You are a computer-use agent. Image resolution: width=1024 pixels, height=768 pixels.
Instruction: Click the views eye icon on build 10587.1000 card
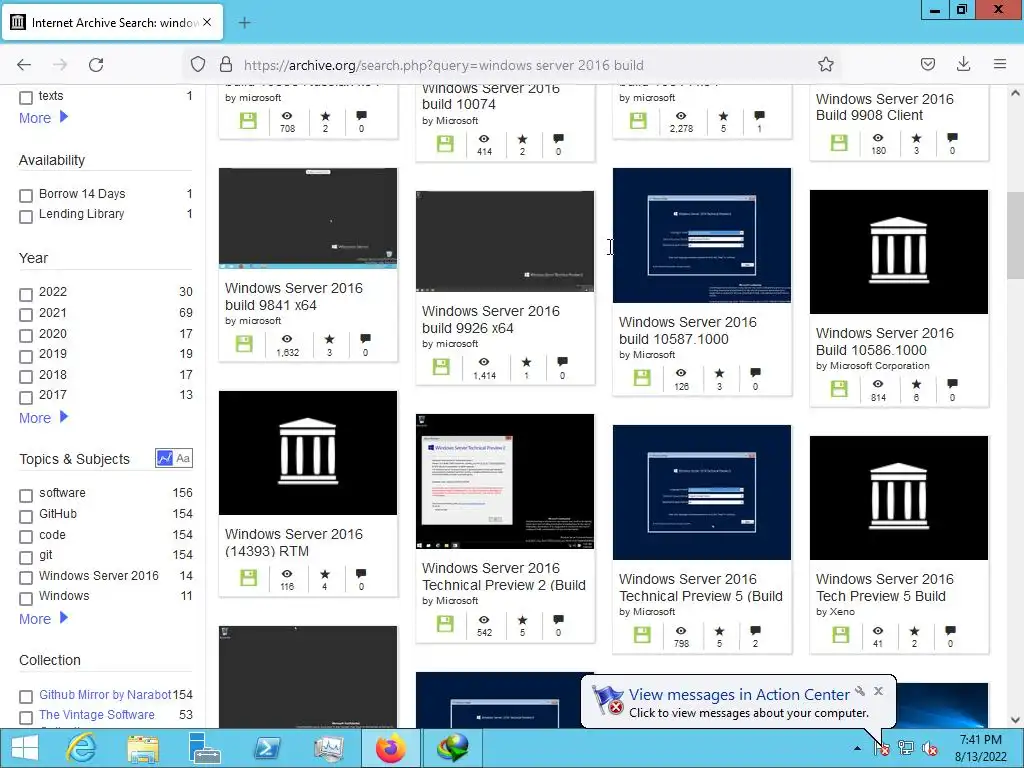coord(681,373)
